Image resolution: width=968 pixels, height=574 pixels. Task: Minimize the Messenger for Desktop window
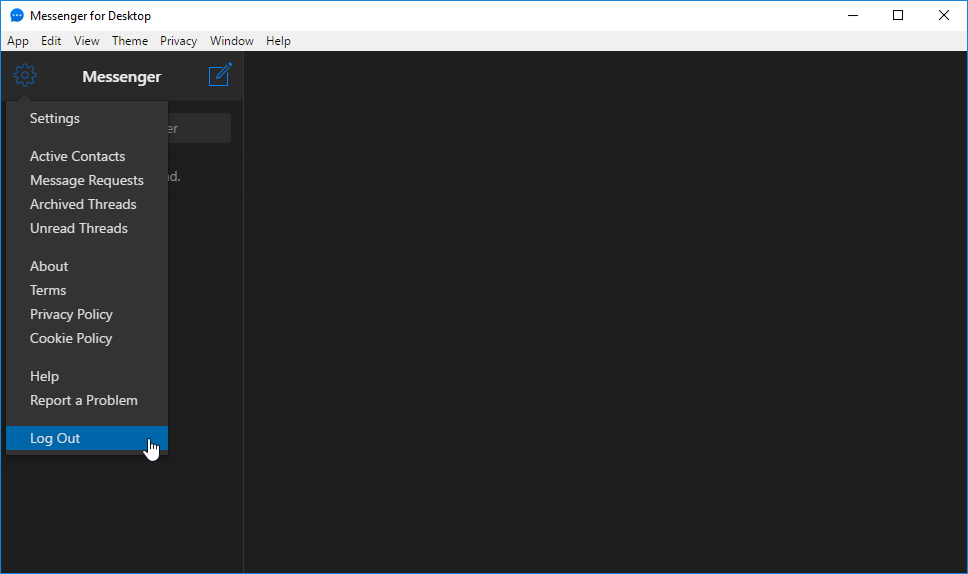pos(853,15)
